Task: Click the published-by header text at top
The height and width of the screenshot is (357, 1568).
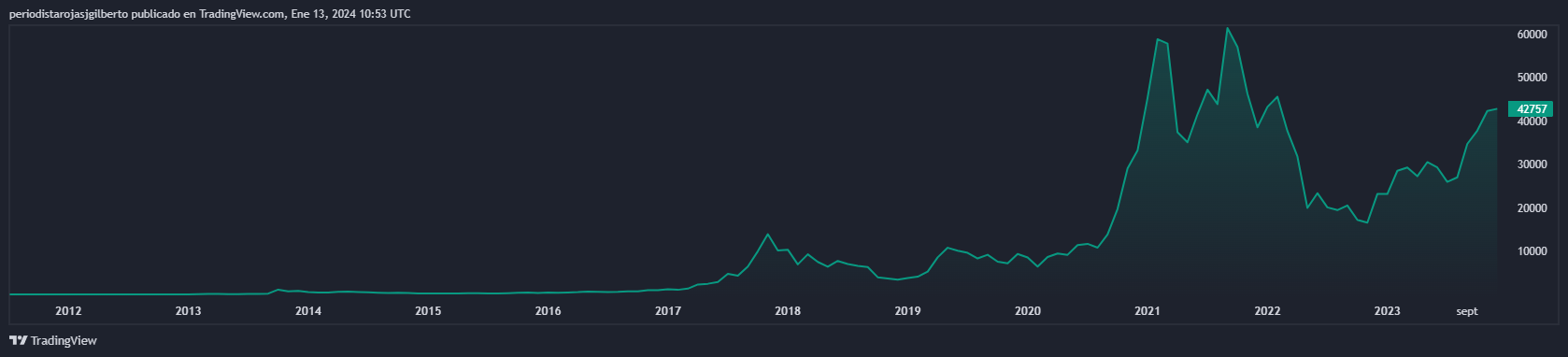Action: click(209, 14)
